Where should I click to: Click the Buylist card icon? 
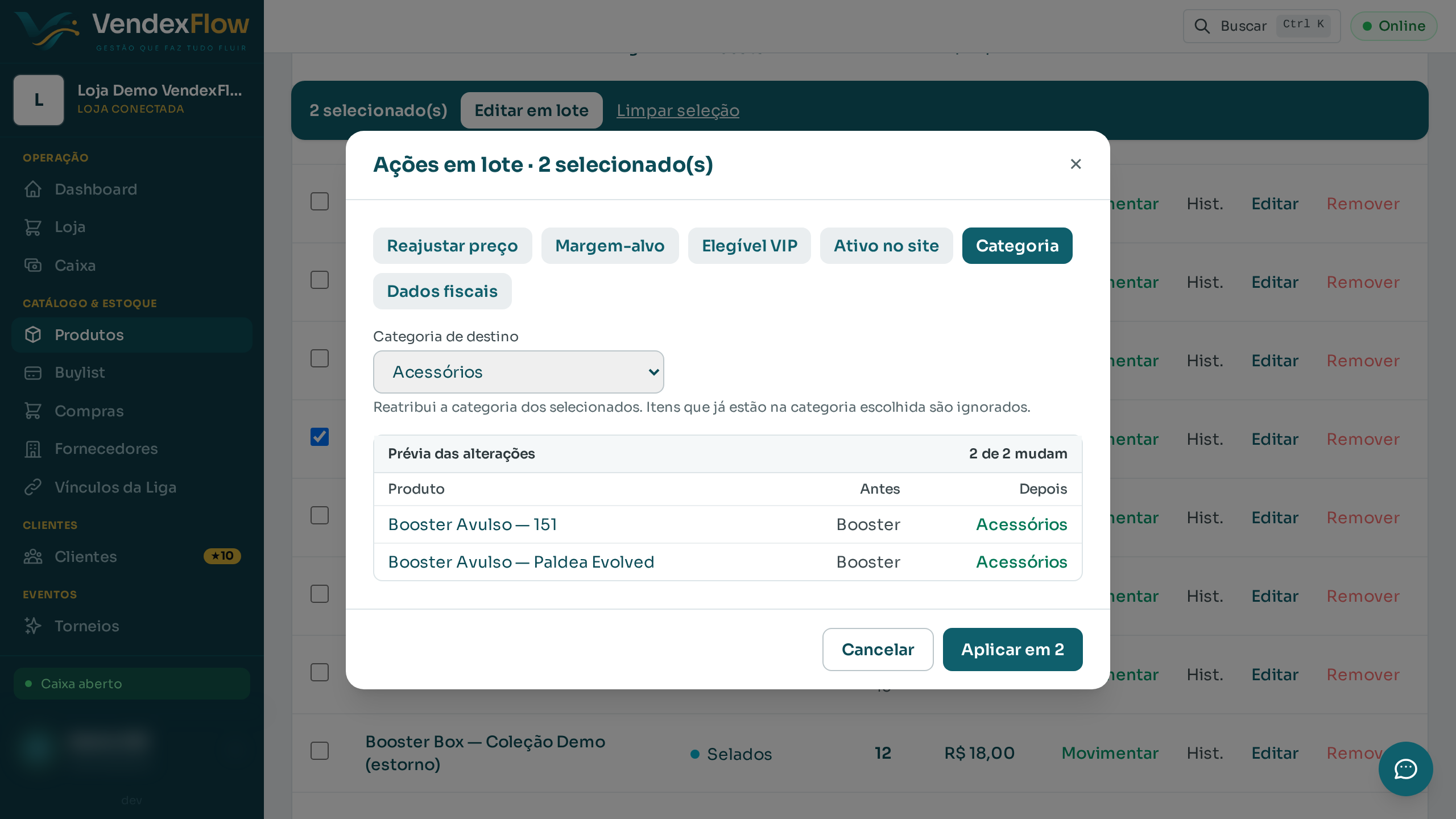pyautogui.click(x=33, y=373)
